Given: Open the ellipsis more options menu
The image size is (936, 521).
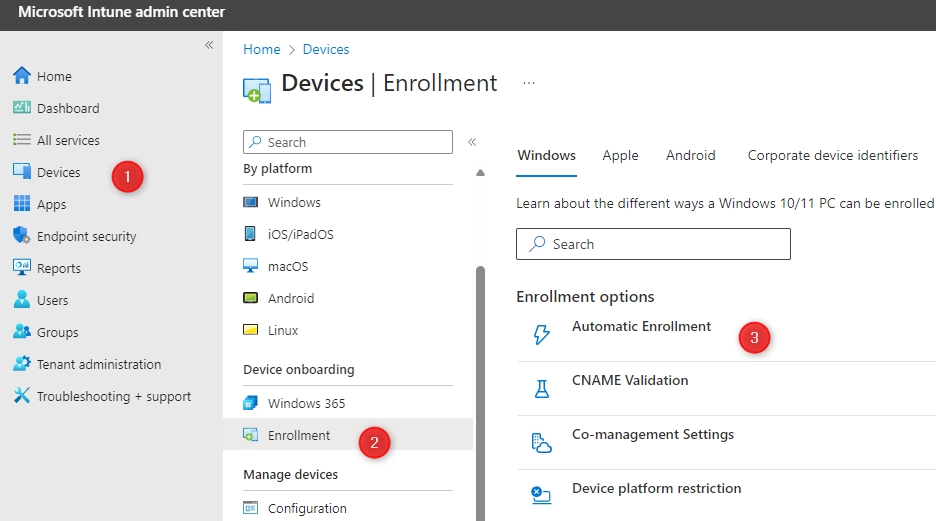Looking at the screenshot, I should (x=529, y=83).
